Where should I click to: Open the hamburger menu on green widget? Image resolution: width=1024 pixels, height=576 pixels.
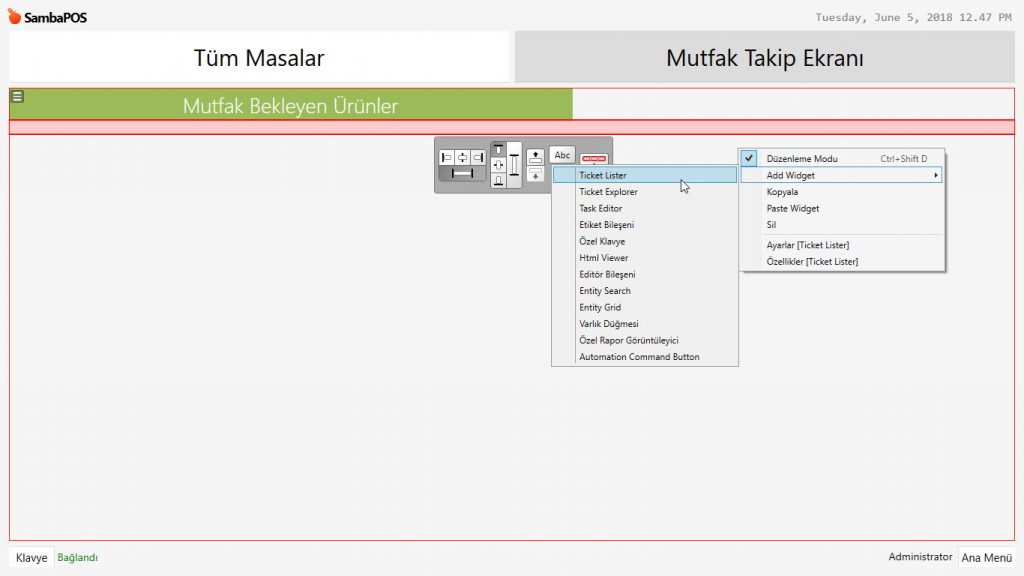pyautogui.click(x=17, y=97)
